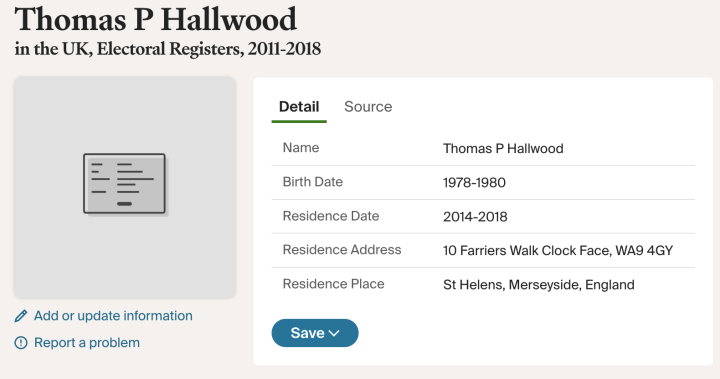Click the gray record thumbnail panel
The width and height of the screenshot is (720, 379).
(x=125, y=187)
